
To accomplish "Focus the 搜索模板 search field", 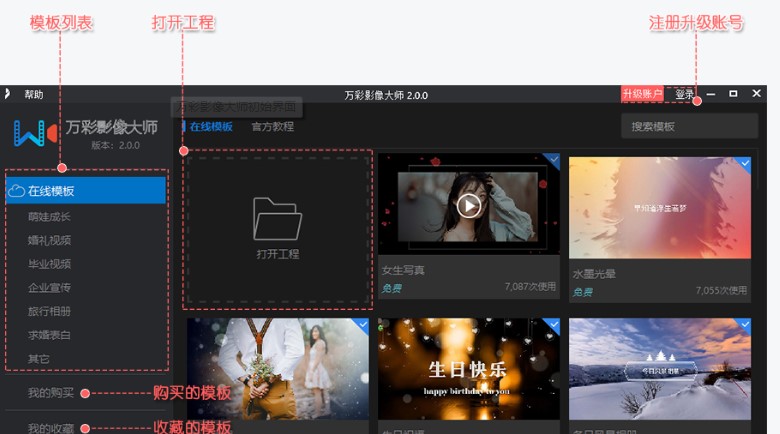I will click(689, 126).
